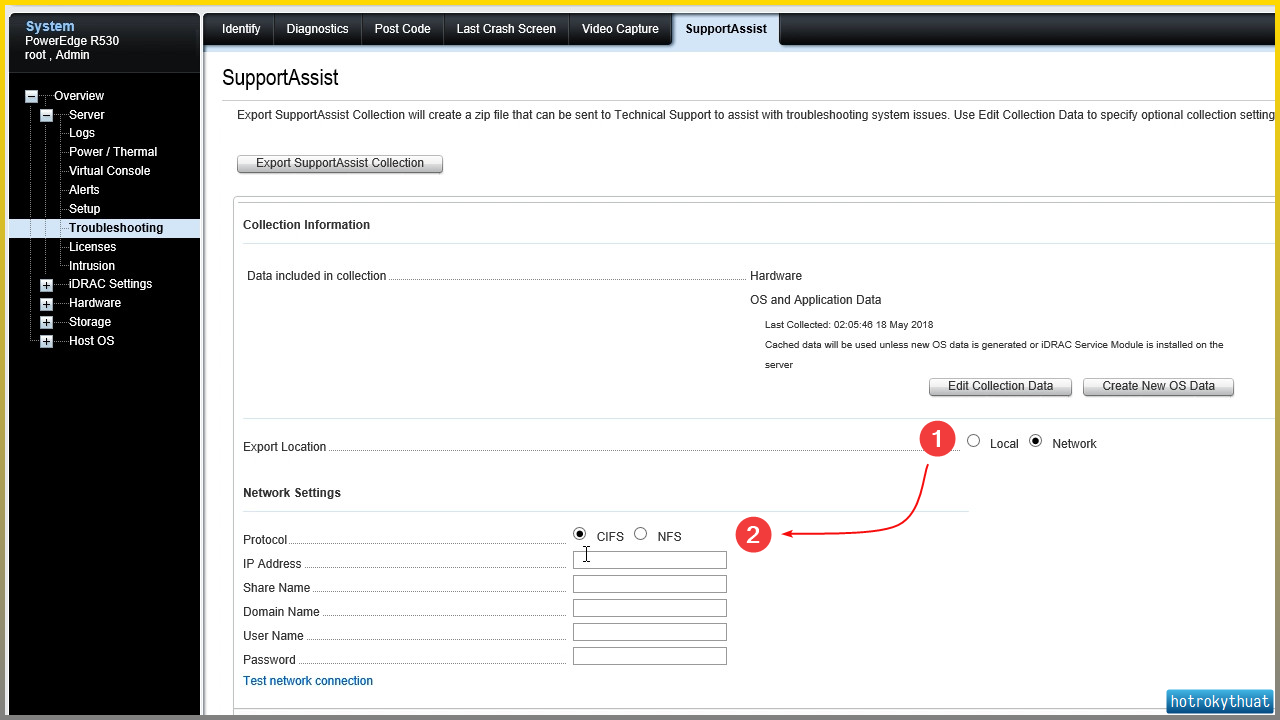Open the Setup tree item
The height and width of the screenshot is (720, 1280).
pyautogui.click(x=84, y=209)
